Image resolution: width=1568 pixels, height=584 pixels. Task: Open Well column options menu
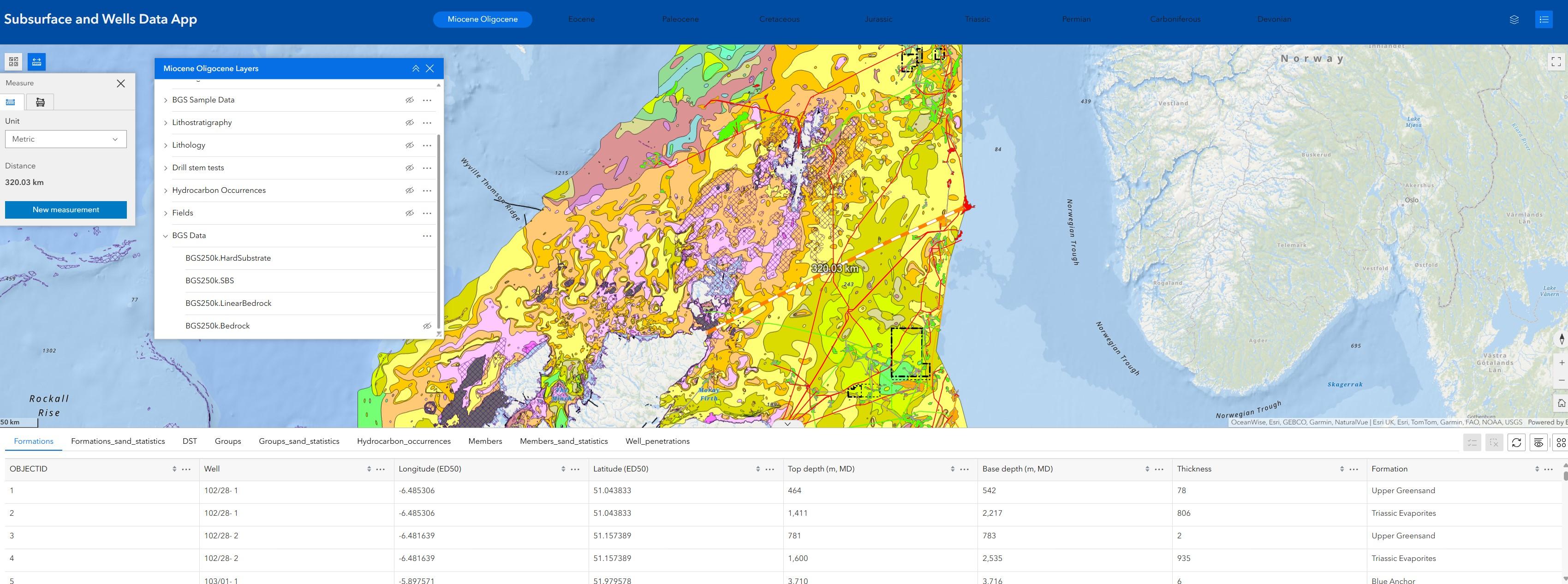[x=381, y=469]
